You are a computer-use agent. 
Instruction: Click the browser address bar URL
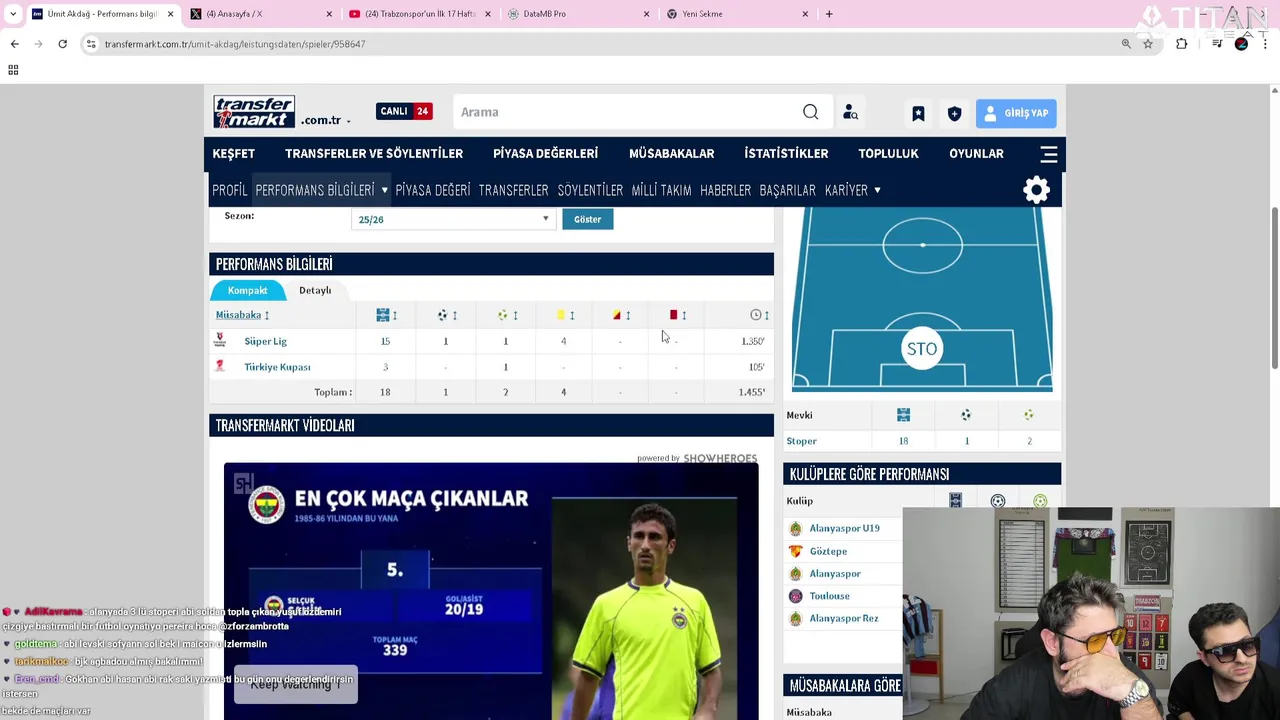pyautogui.click(x=235, y=44)
